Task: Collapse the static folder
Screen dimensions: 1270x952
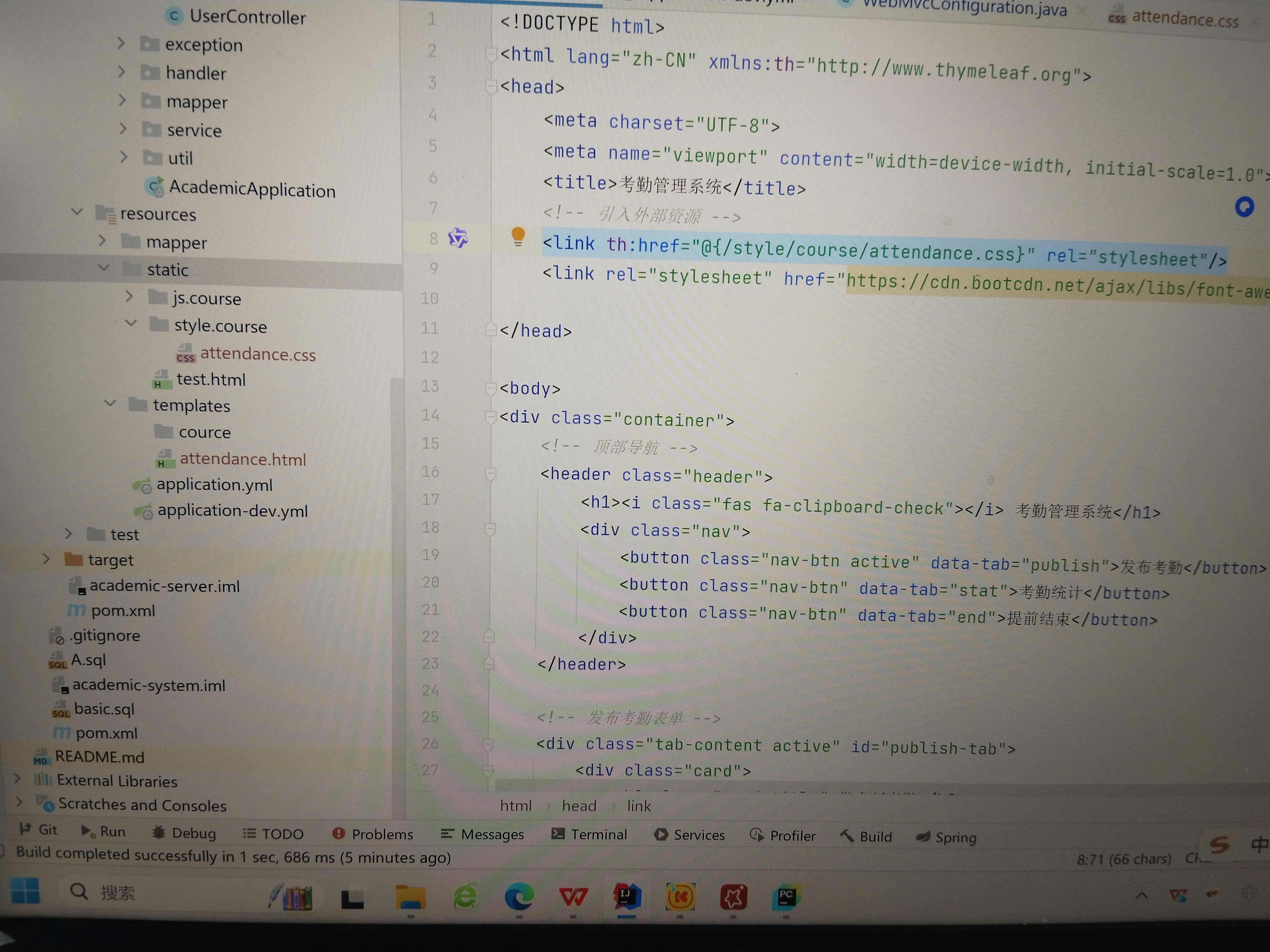Action: (104, 268)
